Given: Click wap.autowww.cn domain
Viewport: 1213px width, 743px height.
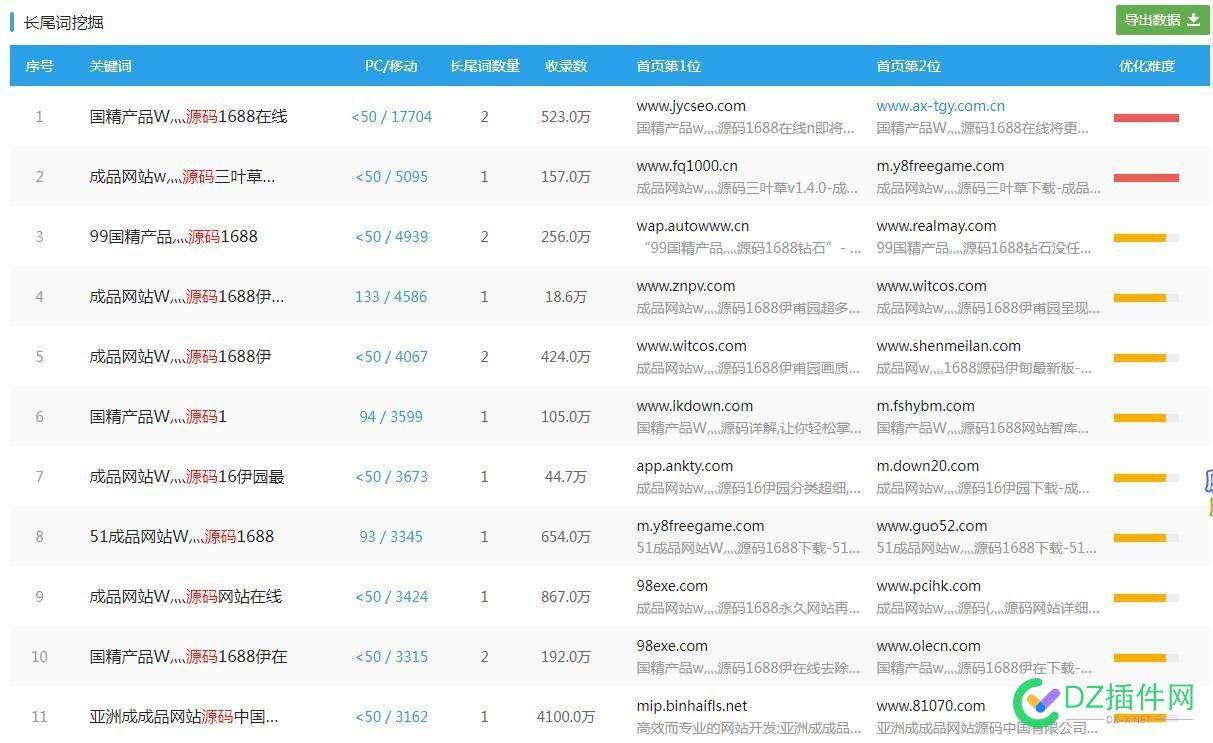Looking at the screenshot, I should [693, 226].
